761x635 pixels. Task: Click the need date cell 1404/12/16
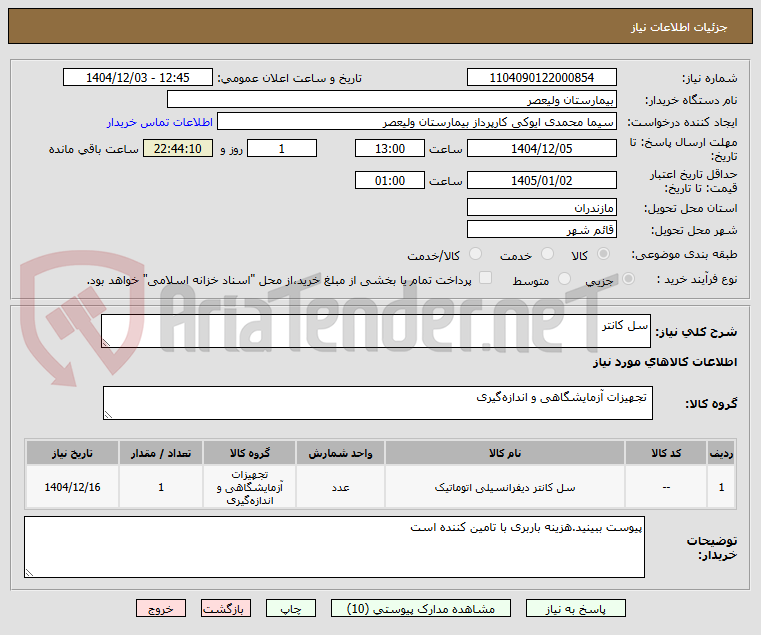(x=72, y=487)
